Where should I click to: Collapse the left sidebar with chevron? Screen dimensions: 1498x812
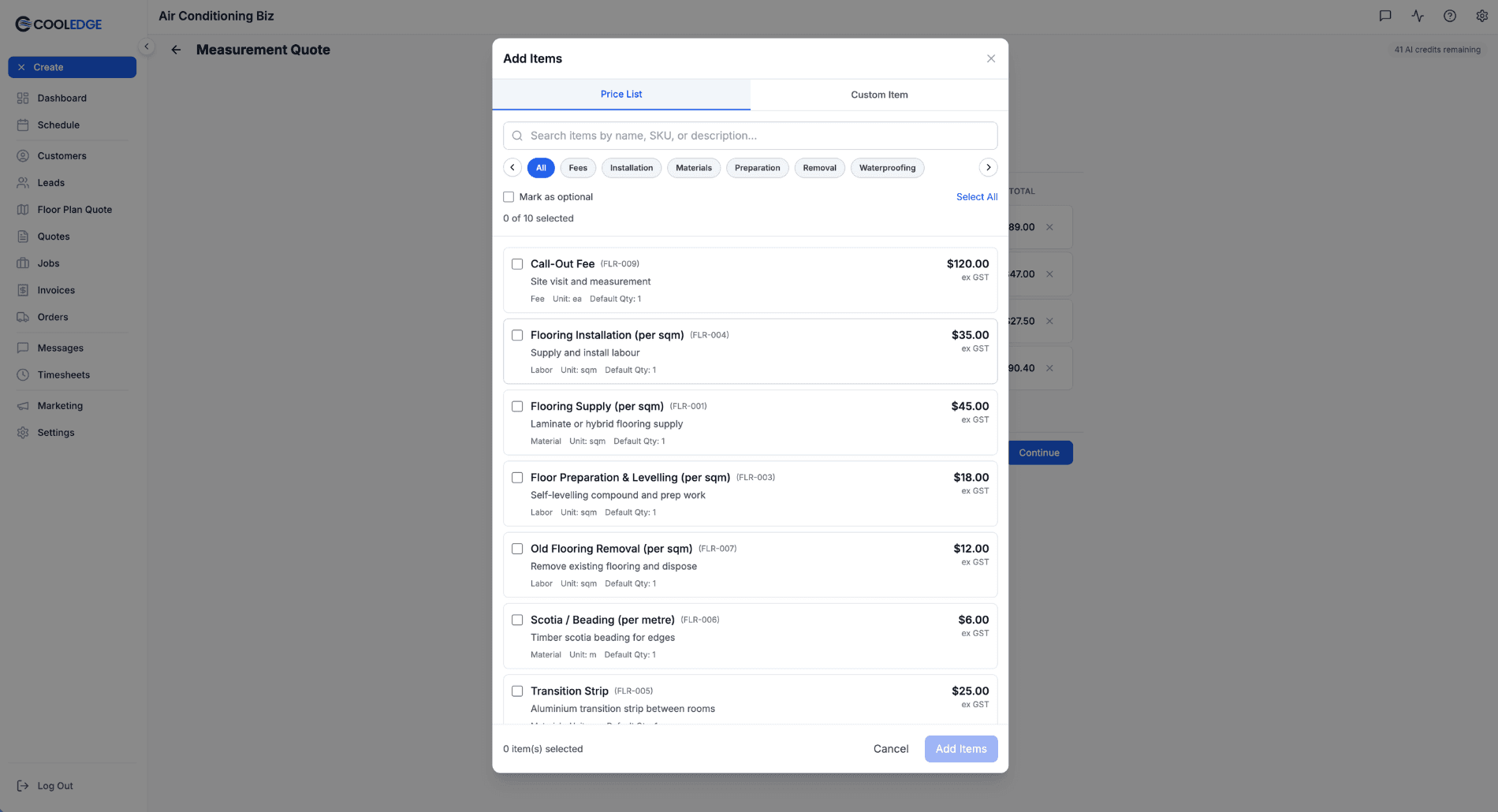coord(147,47)
